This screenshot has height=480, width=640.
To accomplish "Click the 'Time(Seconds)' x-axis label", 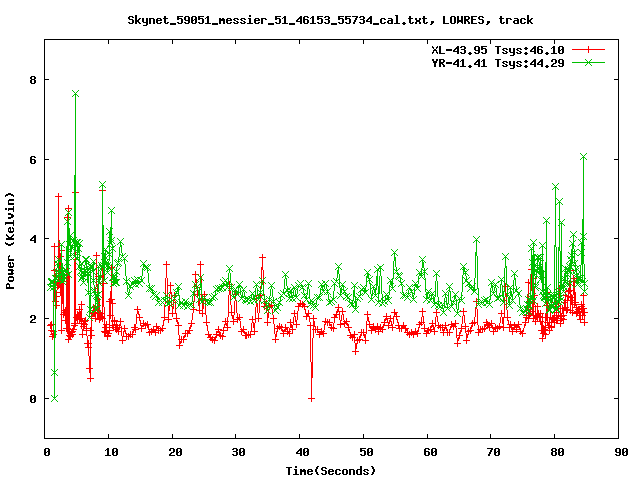I will [330, 471].
